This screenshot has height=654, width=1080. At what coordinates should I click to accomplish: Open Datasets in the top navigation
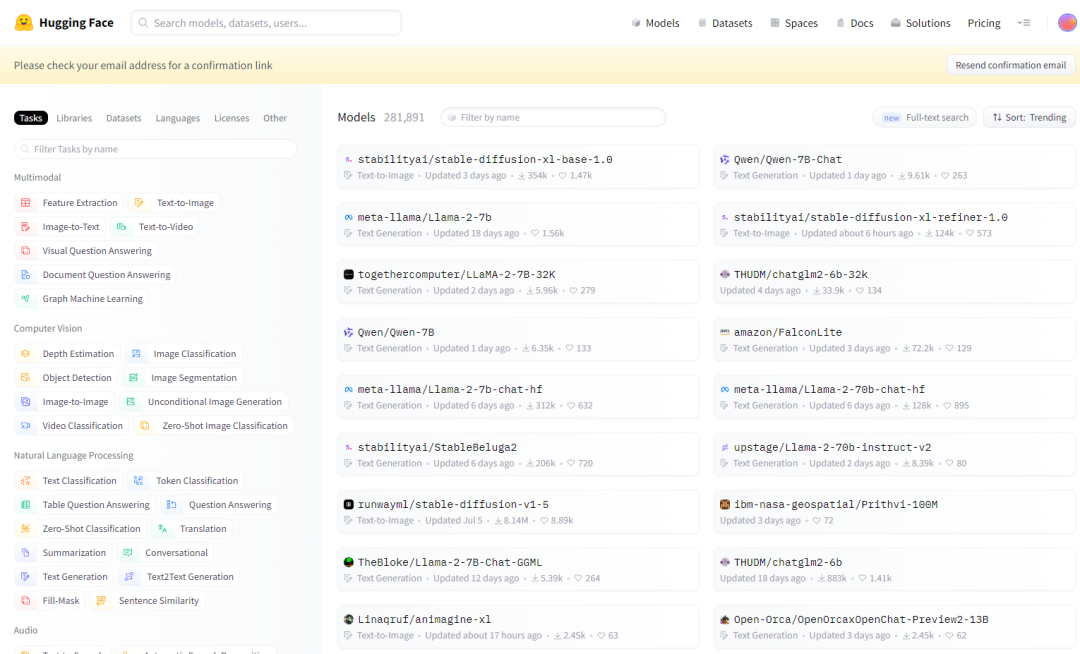(725, 23)
